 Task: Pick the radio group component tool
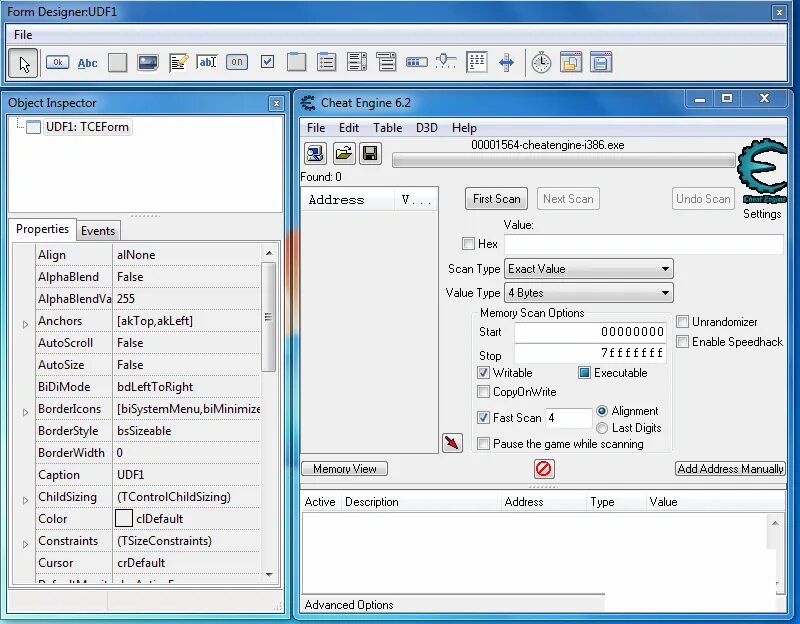327,62
